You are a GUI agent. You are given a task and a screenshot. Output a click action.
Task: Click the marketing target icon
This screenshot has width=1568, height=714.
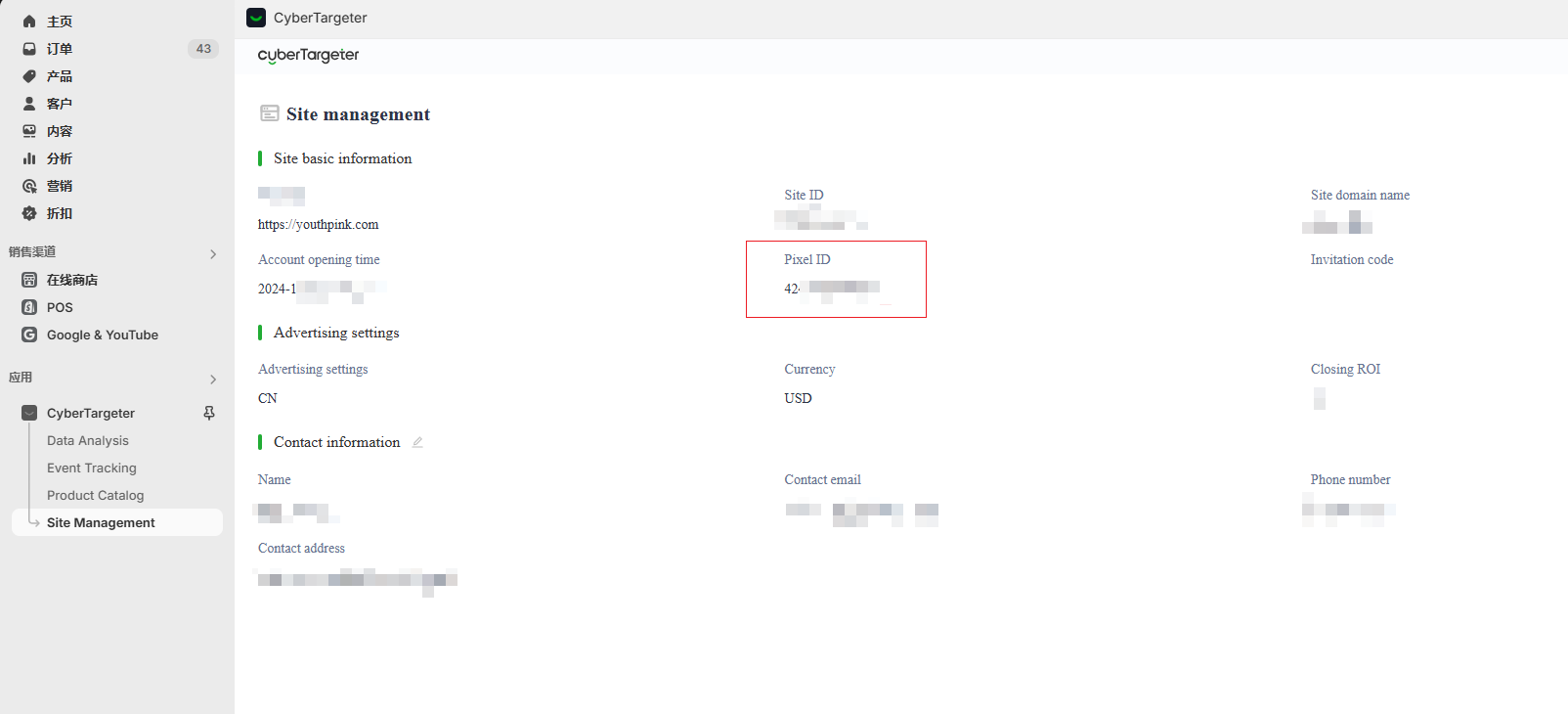pyautogui.click(x=29, y=186)
